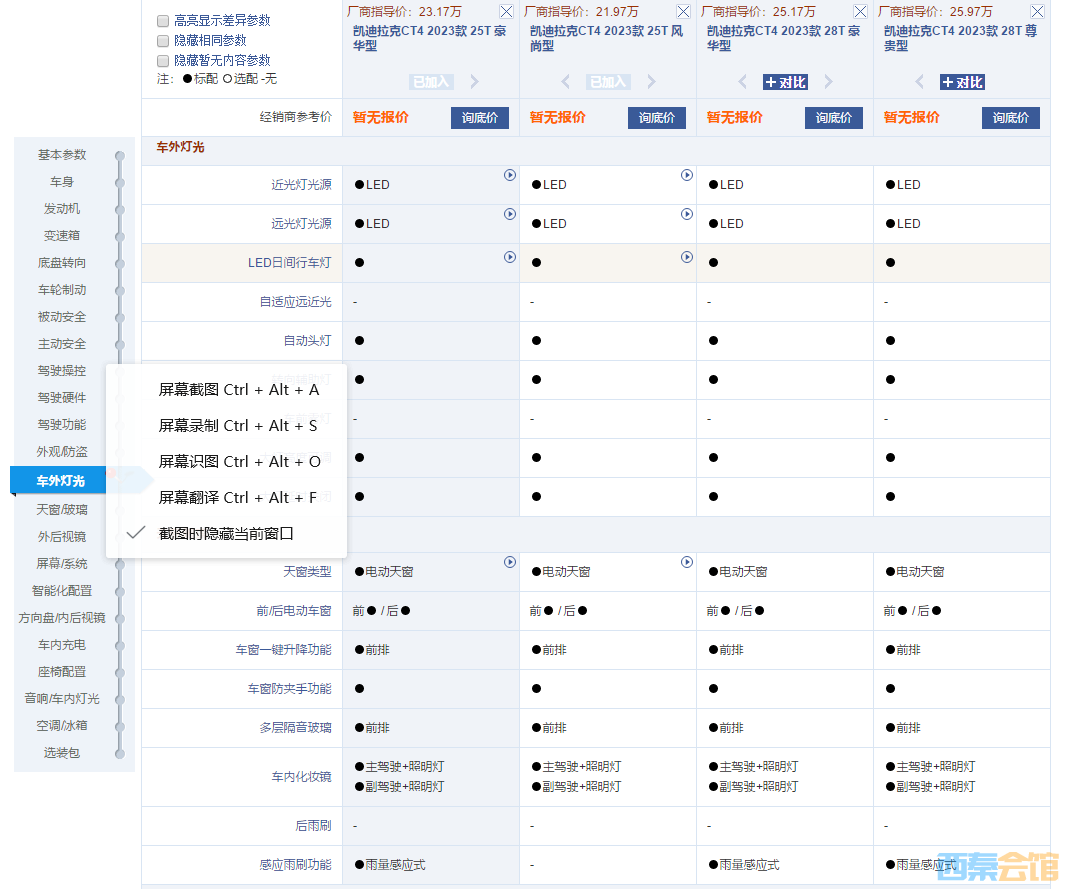This screenshot has height=889, width=1068.
Task: Remove the 28T尊贵型 column via its X icon
Action: [x=1036, y=12]
